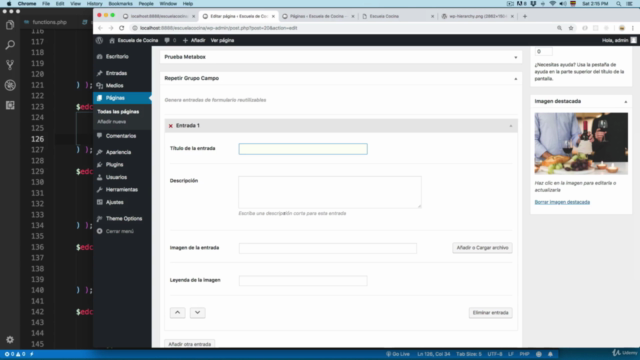Open Páginas in WordPress sidebar
The width and height of the screenshot is (640, 360).
click(x=122, y=98)
